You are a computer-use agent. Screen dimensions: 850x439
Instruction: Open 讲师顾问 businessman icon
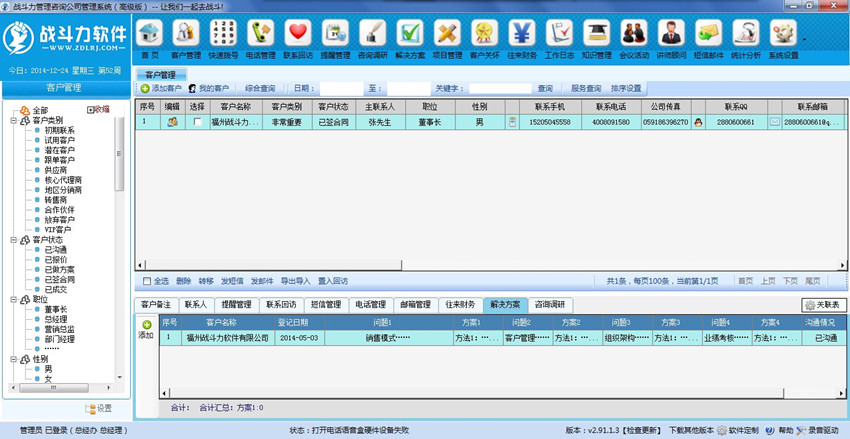pyautogui.click(x=672, y=33)
